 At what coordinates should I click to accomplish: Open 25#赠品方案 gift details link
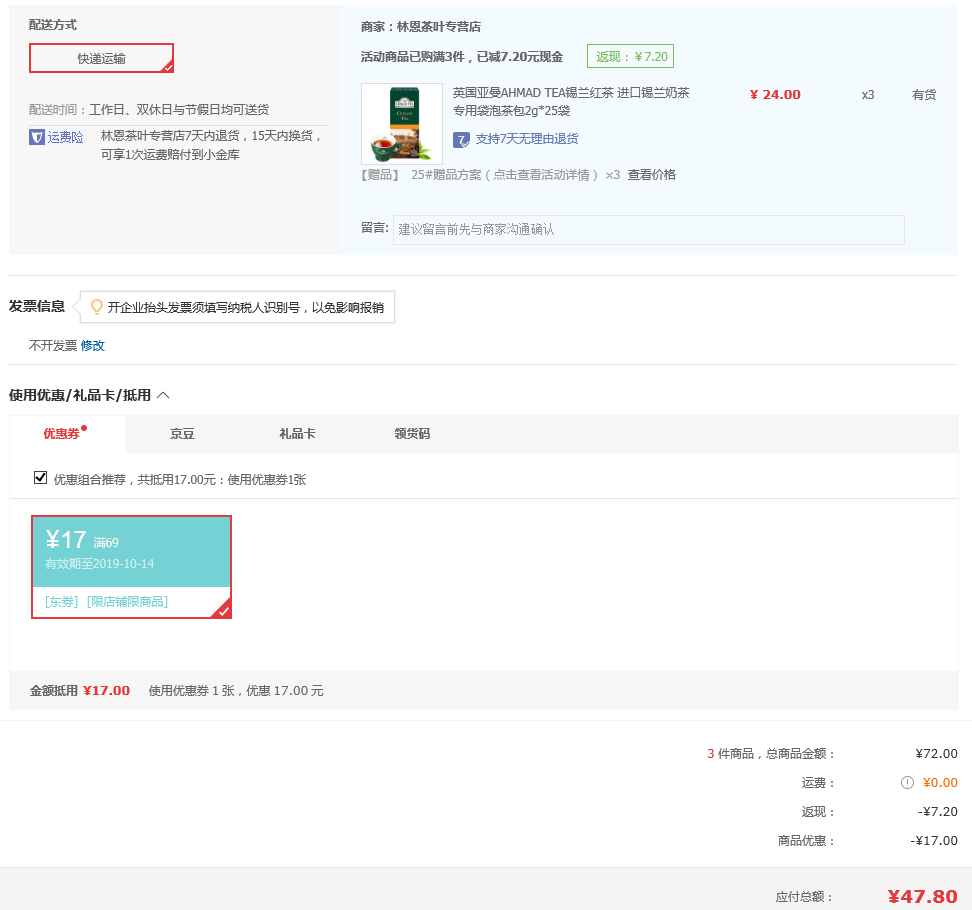coord(504,175)
